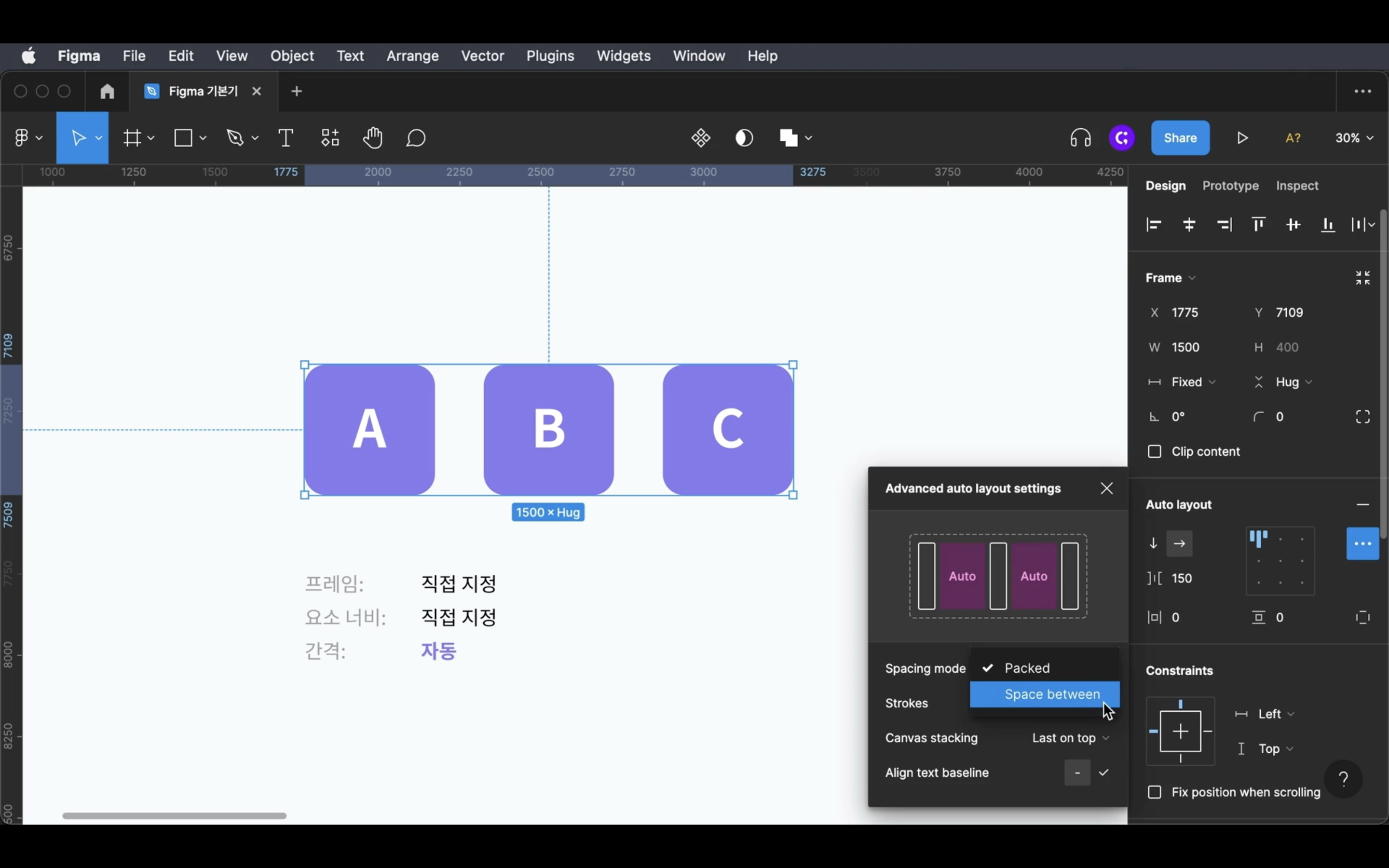1389x868 pixels.
Task: Start audio conversation with headphones icon
Action: [1080, 138]
